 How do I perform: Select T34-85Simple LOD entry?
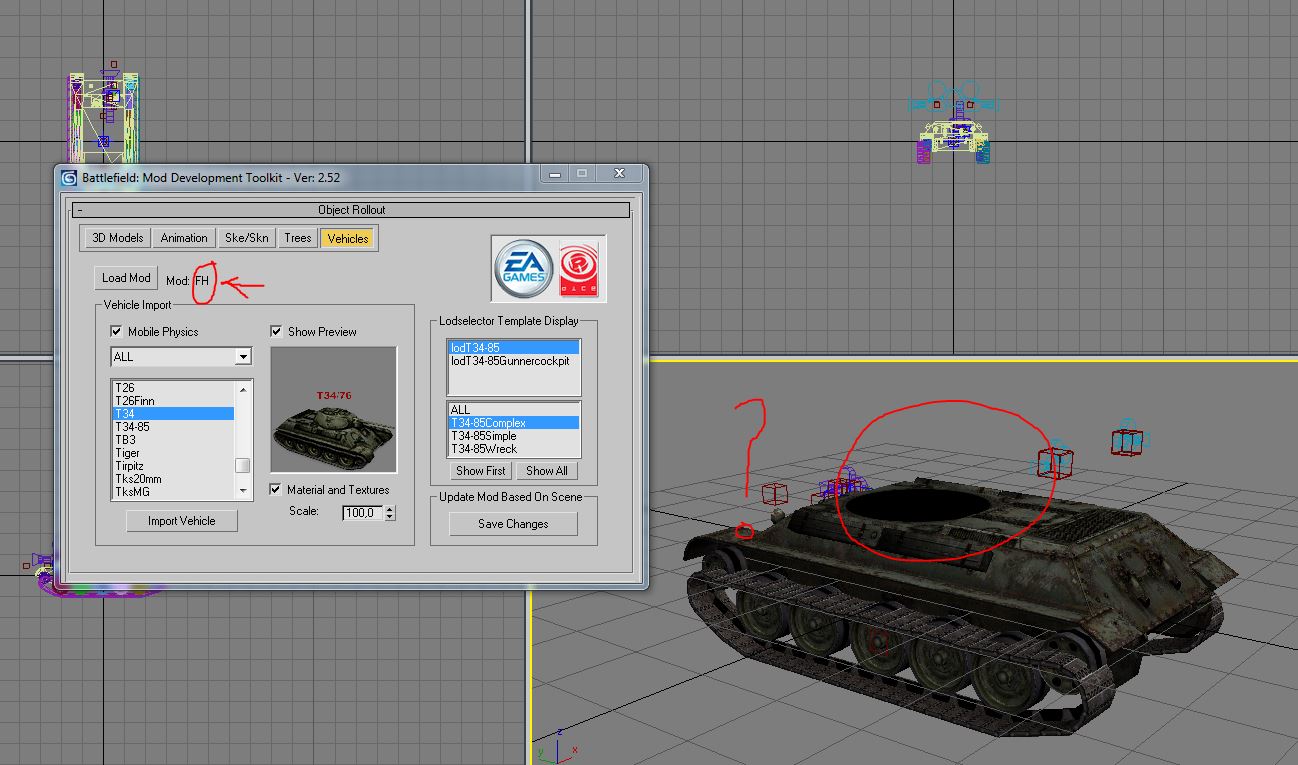(513, 436)
